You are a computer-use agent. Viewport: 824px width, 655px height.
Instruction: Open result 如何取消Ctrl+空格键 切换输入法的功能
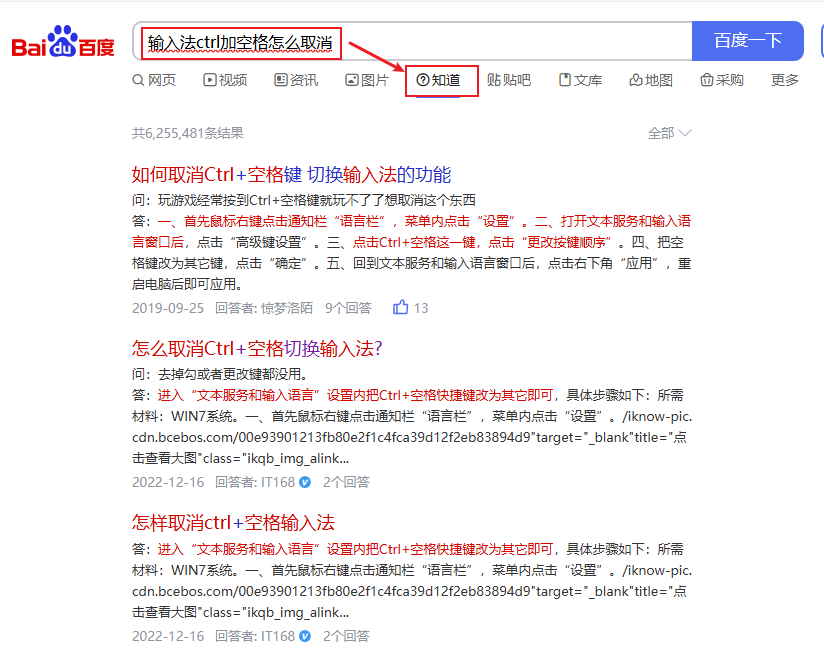[x=291, y=174]
